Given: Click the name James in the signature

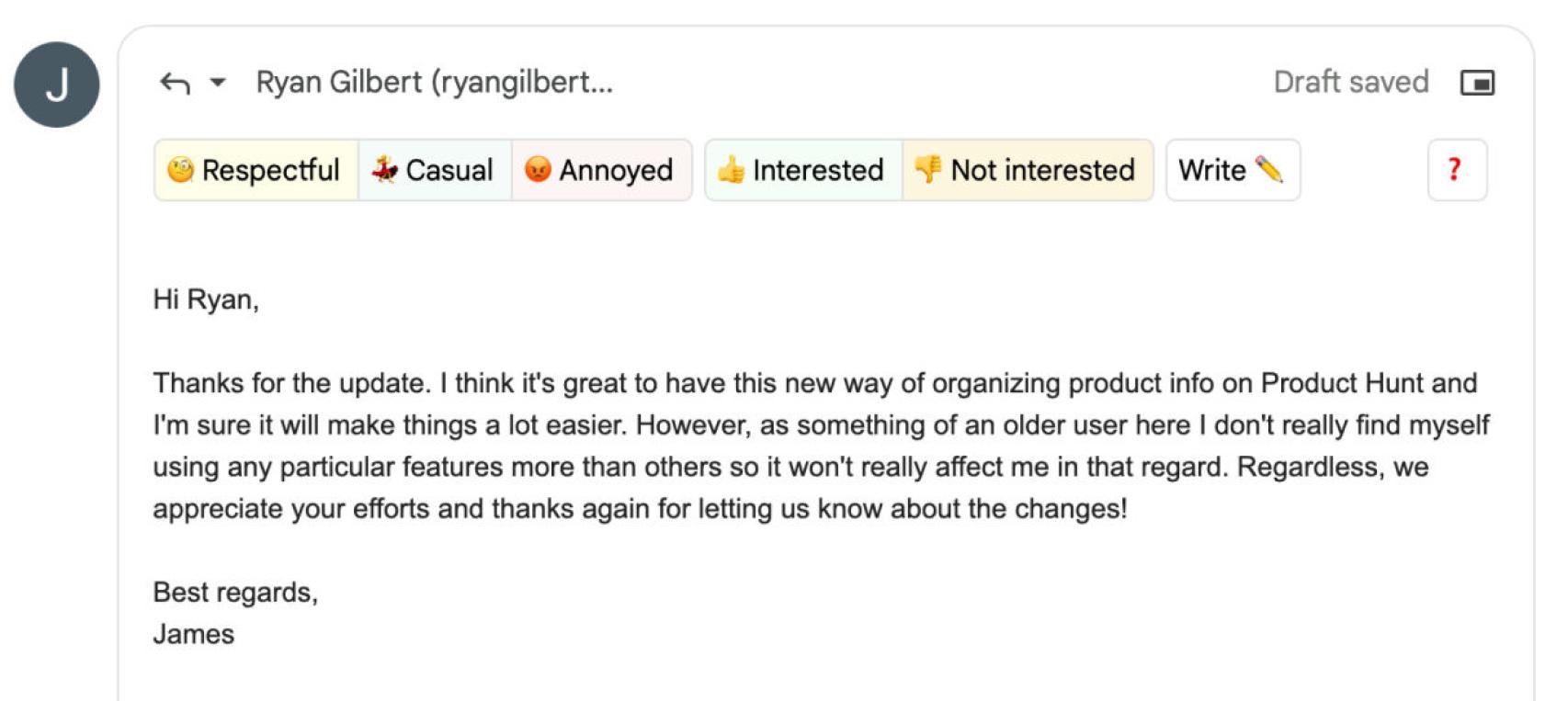Looking at the screenshot, I should (x=194, y=635).
